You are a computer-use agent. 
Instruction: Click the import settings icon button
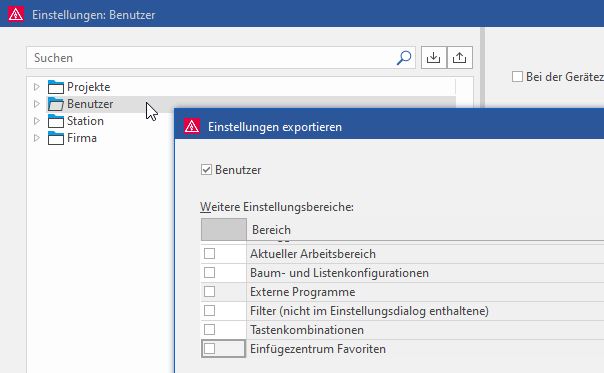434,58
